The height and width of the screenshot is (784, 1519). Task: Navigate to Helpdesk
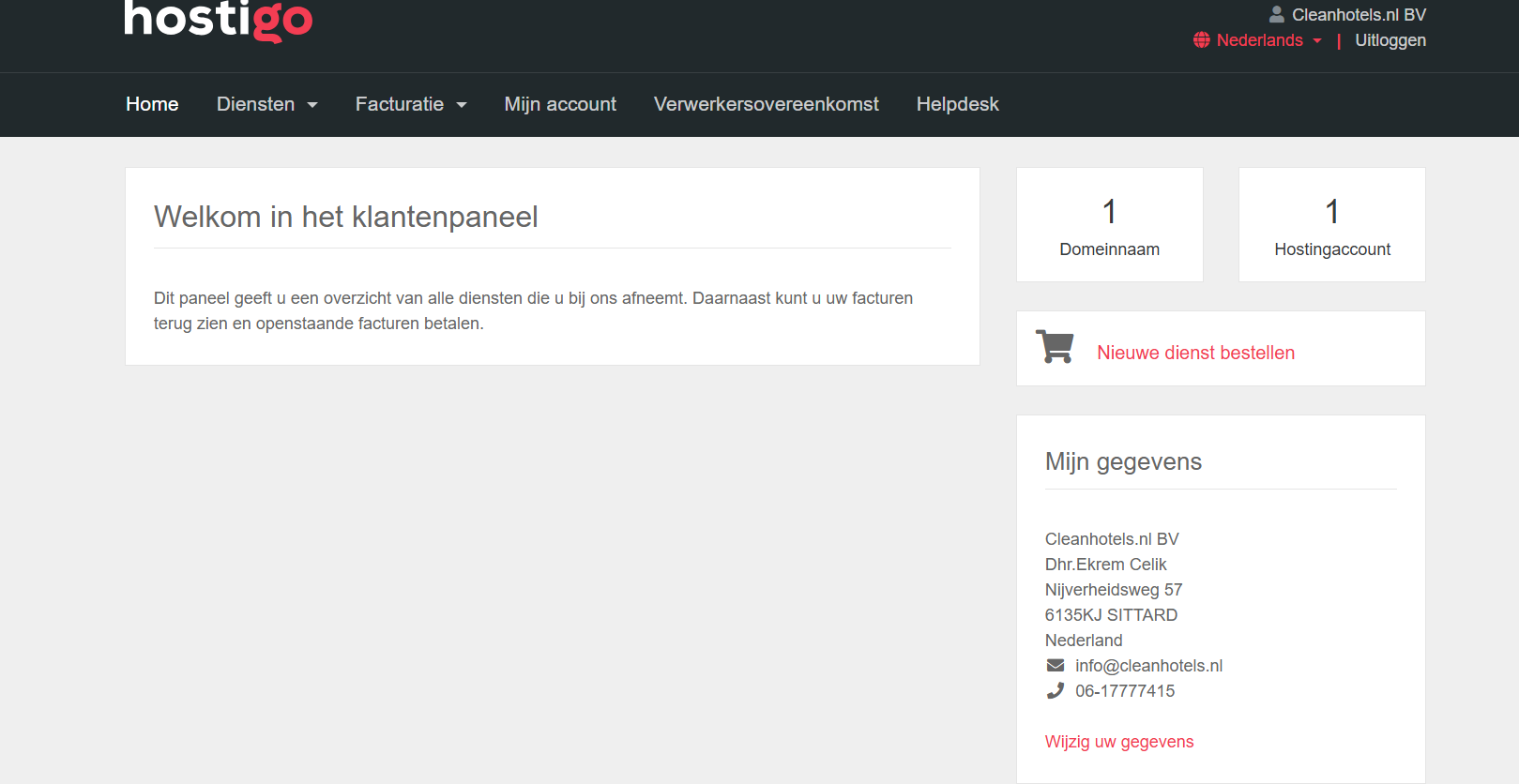pyautogui.click(x=957, y=104)
